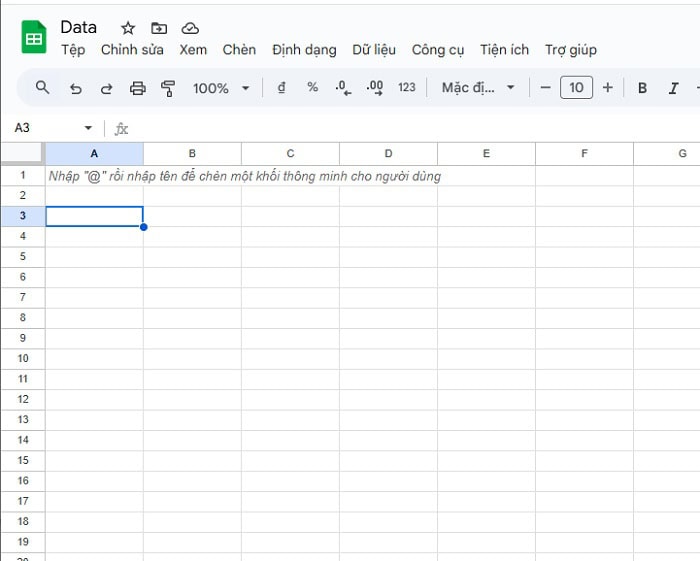Screen dimensions: 700x561
Task: Expand the A3 name box dropdown
Action: coord(88,128)
